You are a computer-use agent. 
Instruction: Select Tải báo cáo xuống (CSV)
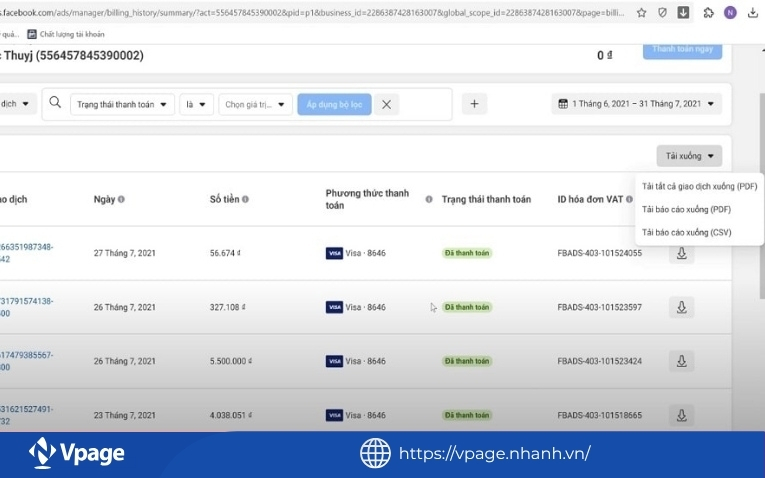(686, 232)
